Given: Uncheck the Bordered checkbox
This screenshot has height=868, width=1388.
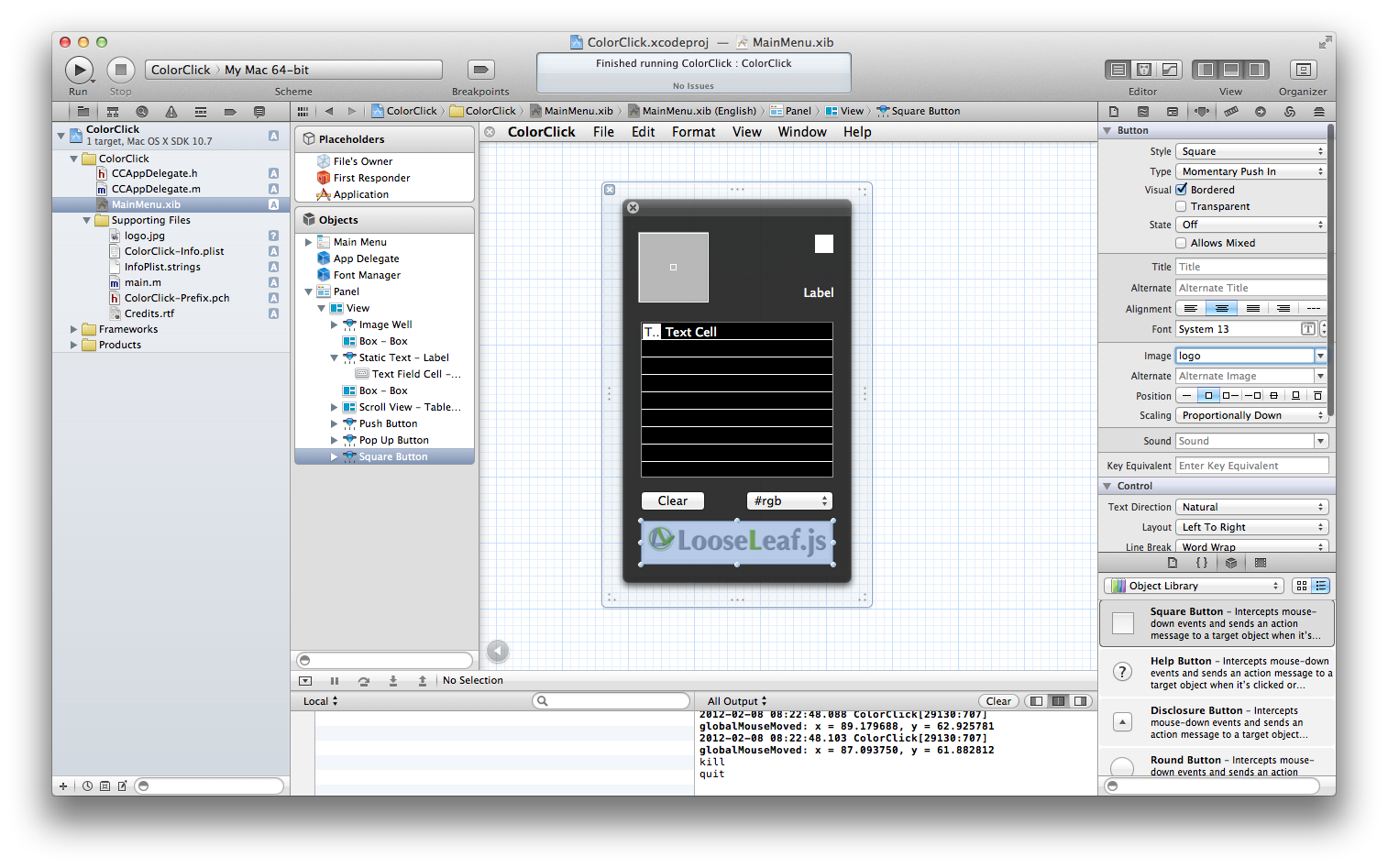Looking at the screenshot, I should pos(1182,190).
